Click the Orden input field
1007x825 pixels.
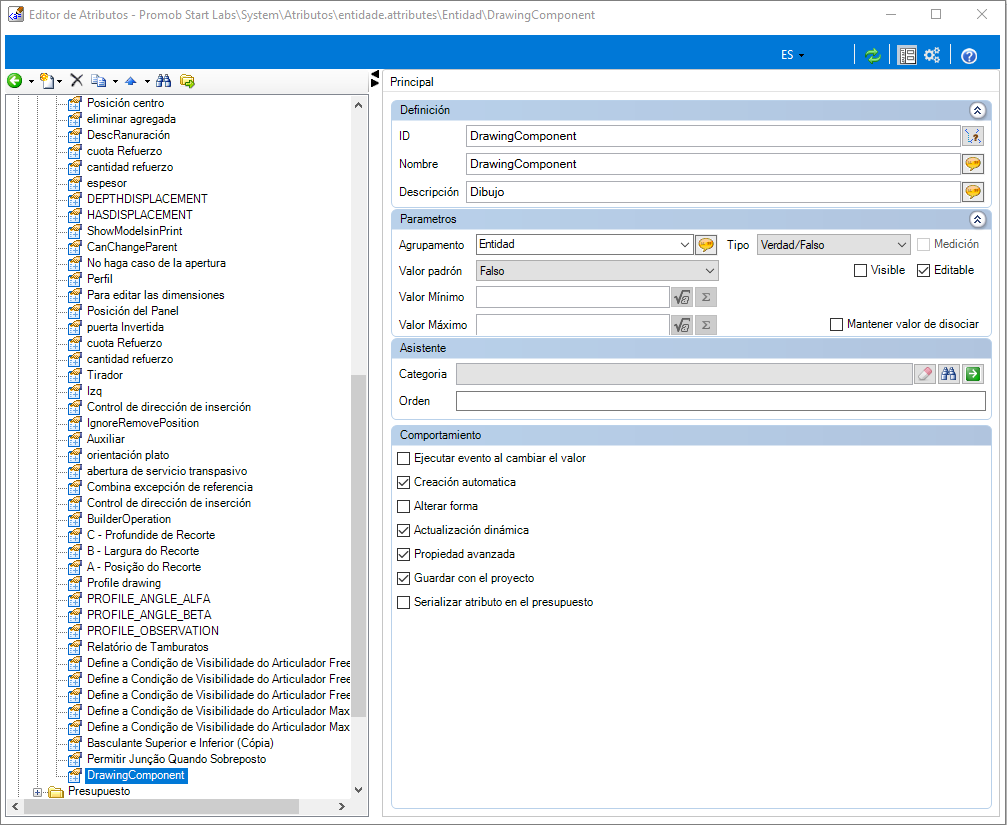pos(721,401)
